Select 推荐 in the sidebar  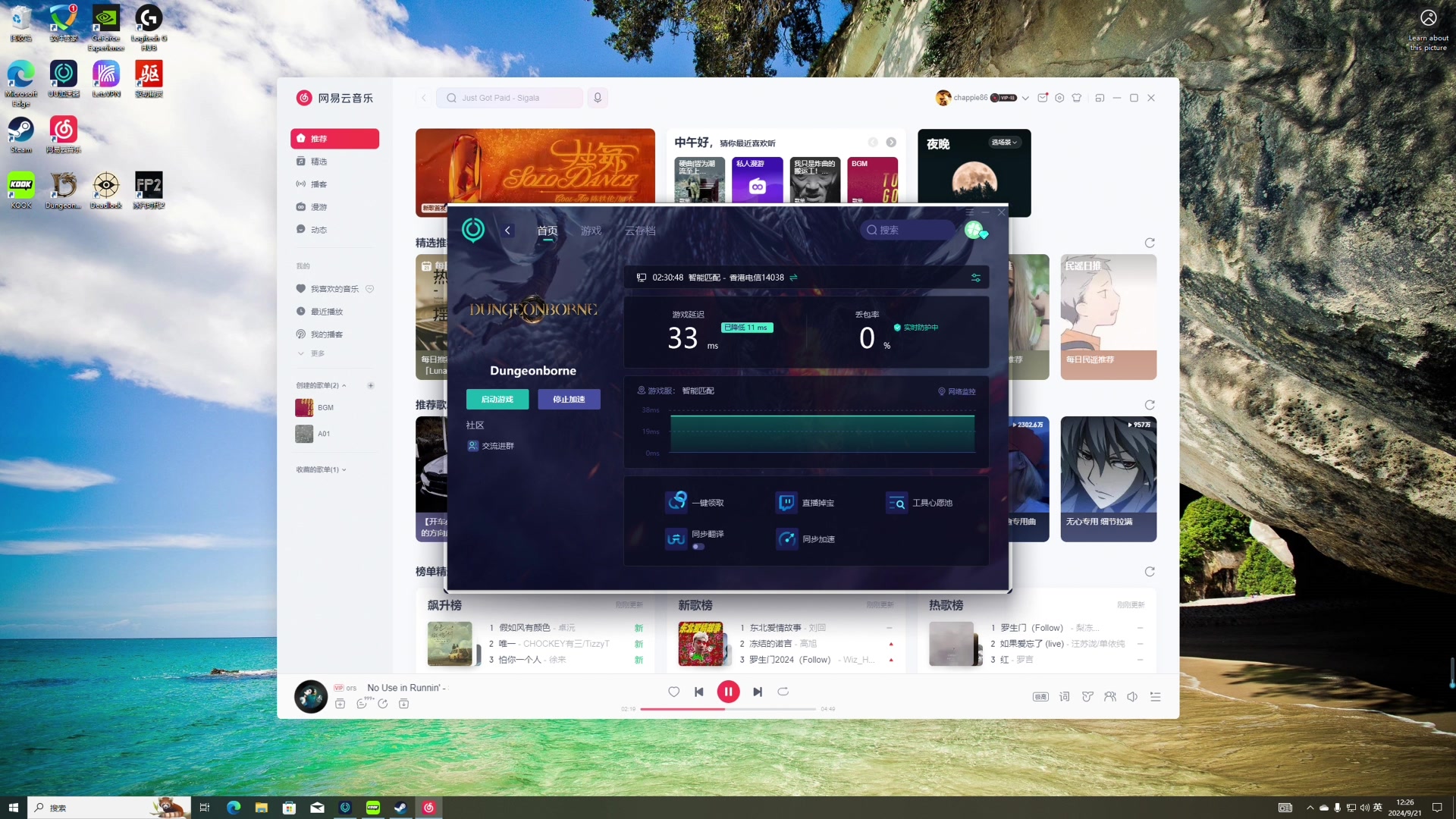coord(334,139)
